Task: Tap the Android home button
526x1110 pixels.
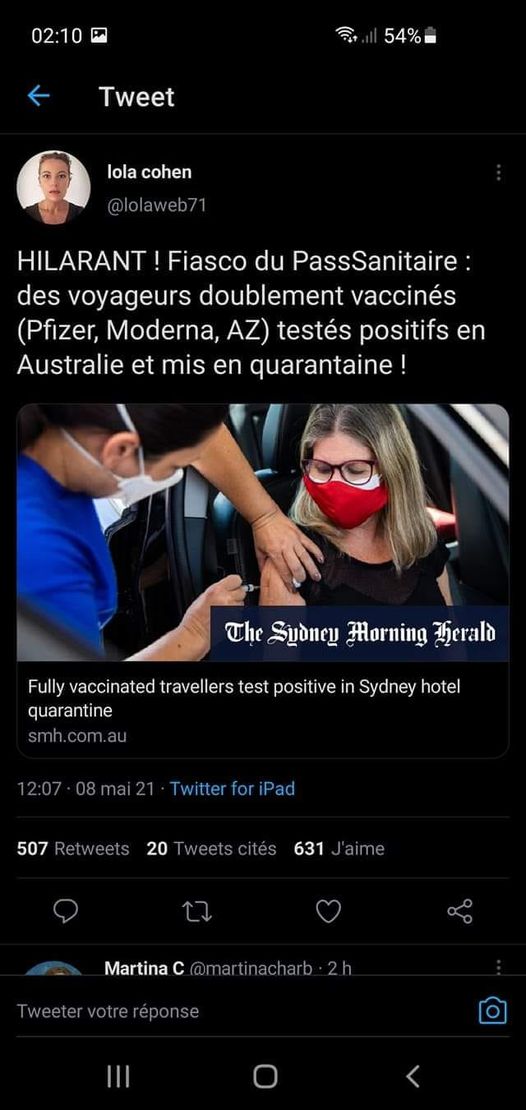Action: (265, 1077)
